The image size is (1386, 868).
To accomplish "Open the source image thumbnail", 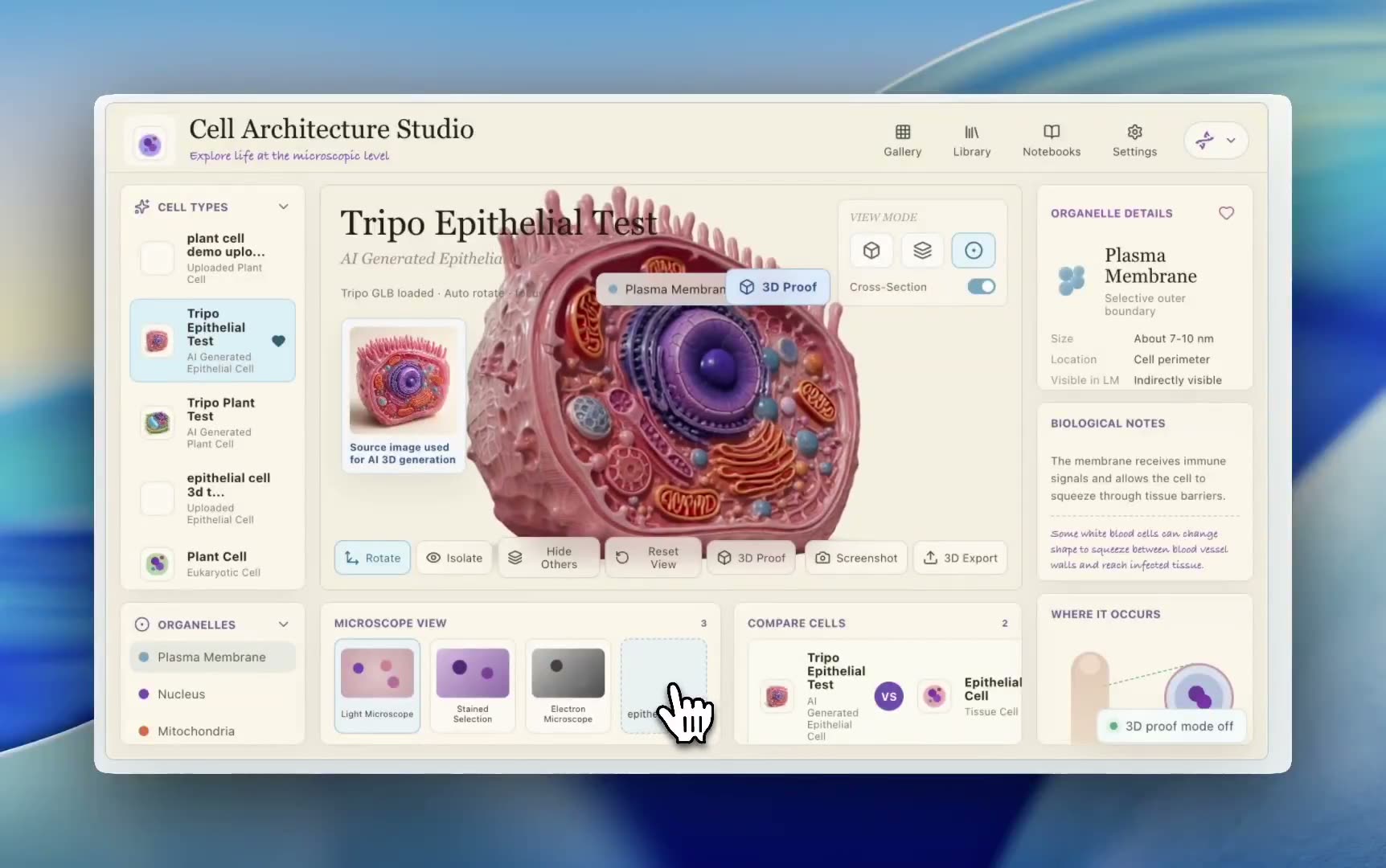I will tap(404, 381).
